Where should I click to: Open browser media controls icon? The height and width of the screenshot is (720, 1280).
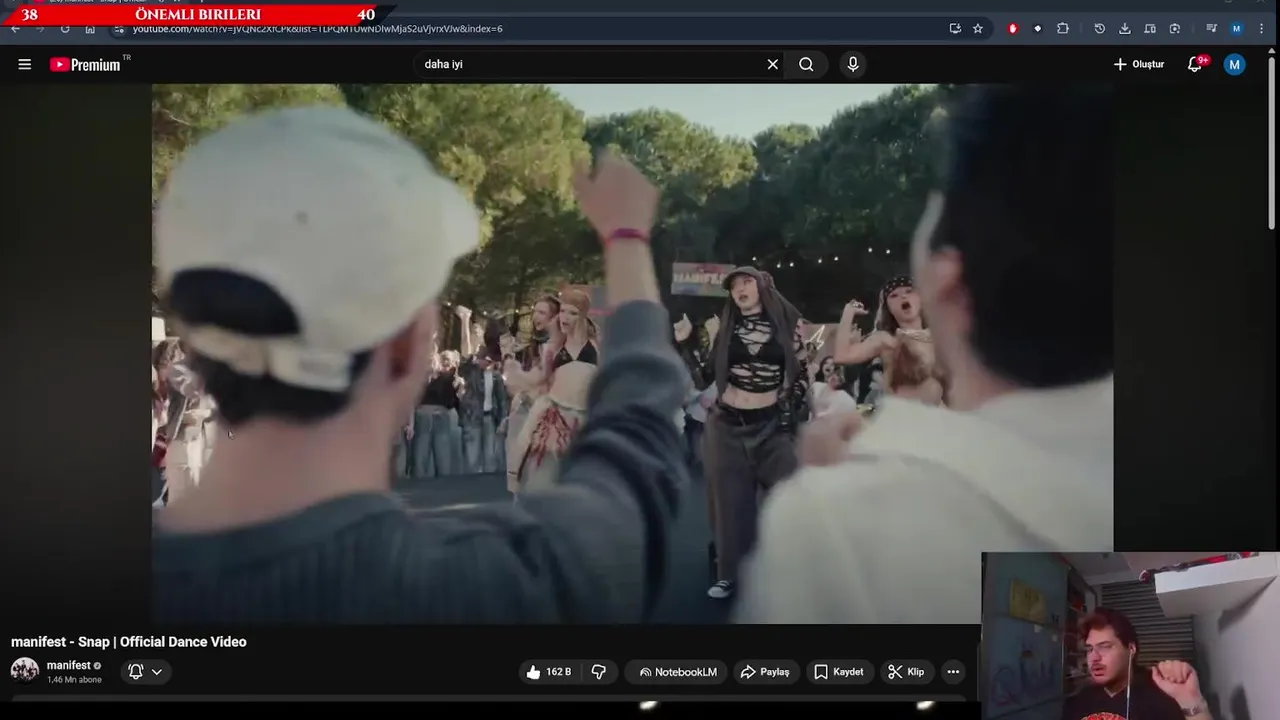pos(1211,28)
